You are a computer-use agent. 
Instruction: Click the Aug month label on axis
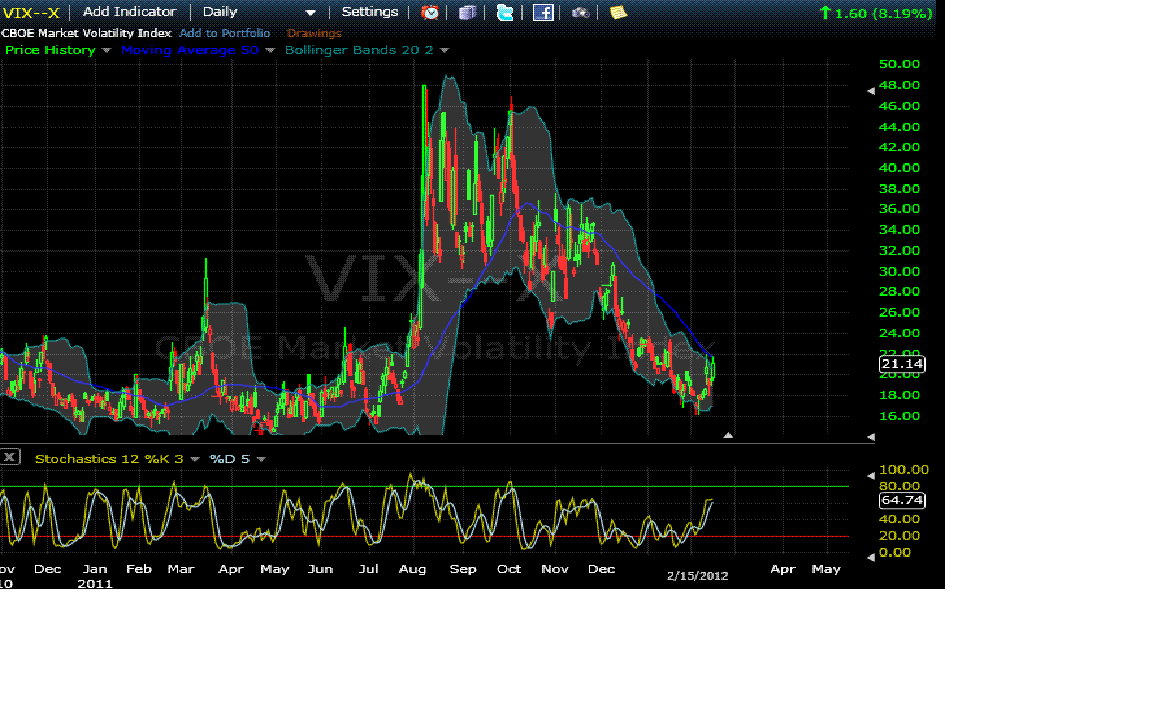[x=412, y=569]
